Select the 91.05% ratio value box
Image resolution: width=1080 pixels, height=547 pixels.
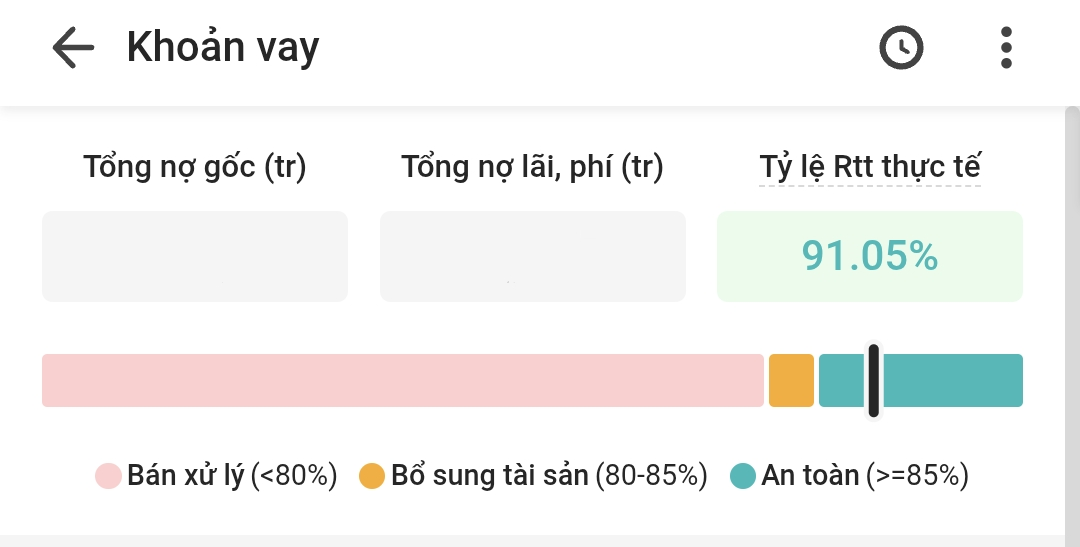(870, 256)
